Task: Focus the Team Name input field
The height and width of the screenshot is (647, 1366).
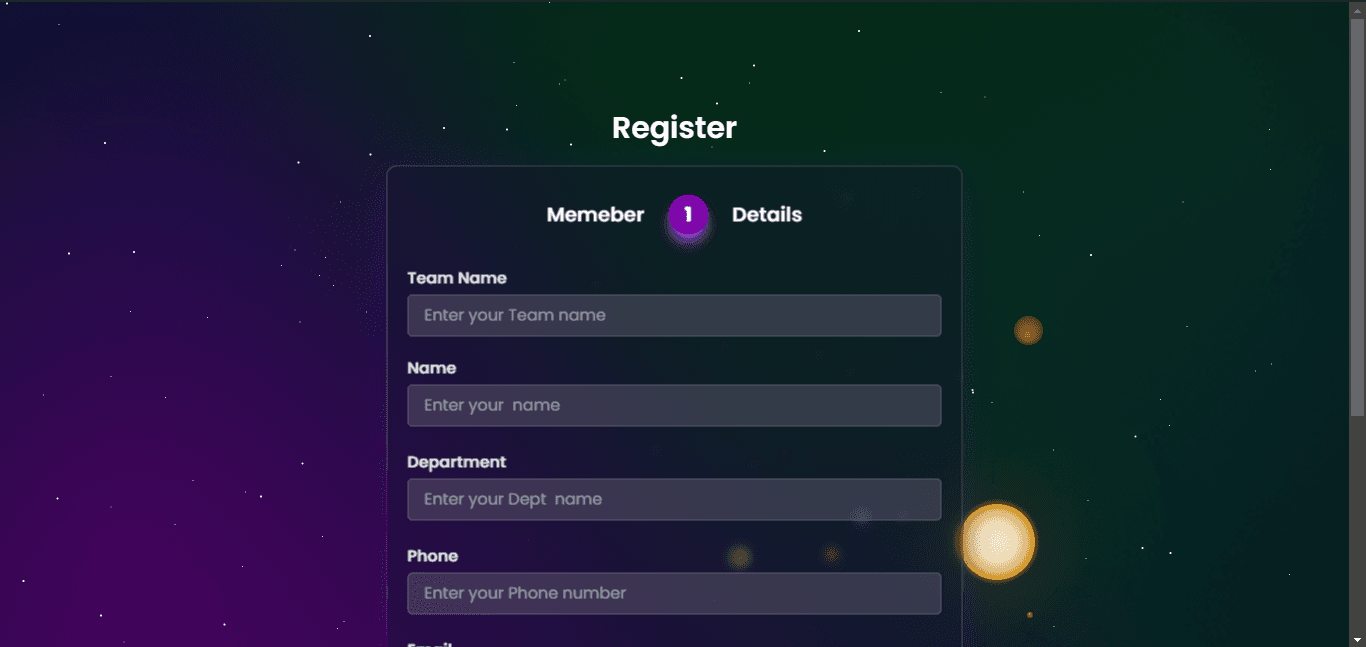Action: tap(674, 315)
